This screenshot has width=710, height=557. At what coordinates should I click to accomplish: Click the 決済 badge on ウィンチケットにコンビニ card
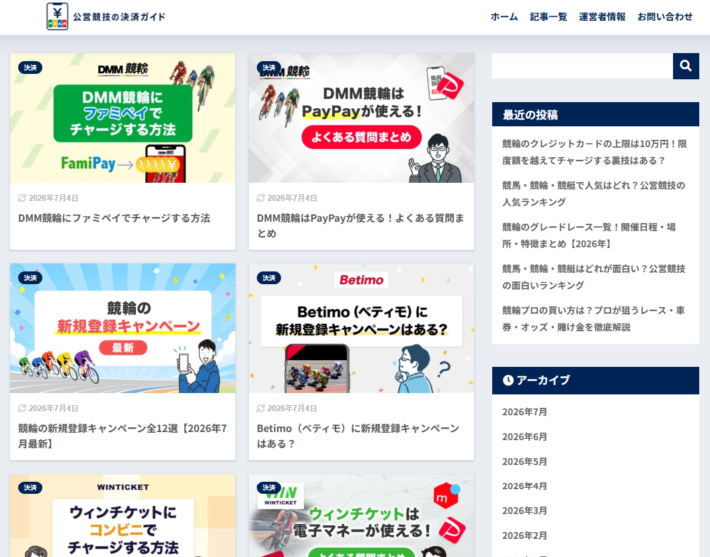[x=30, y=488]
